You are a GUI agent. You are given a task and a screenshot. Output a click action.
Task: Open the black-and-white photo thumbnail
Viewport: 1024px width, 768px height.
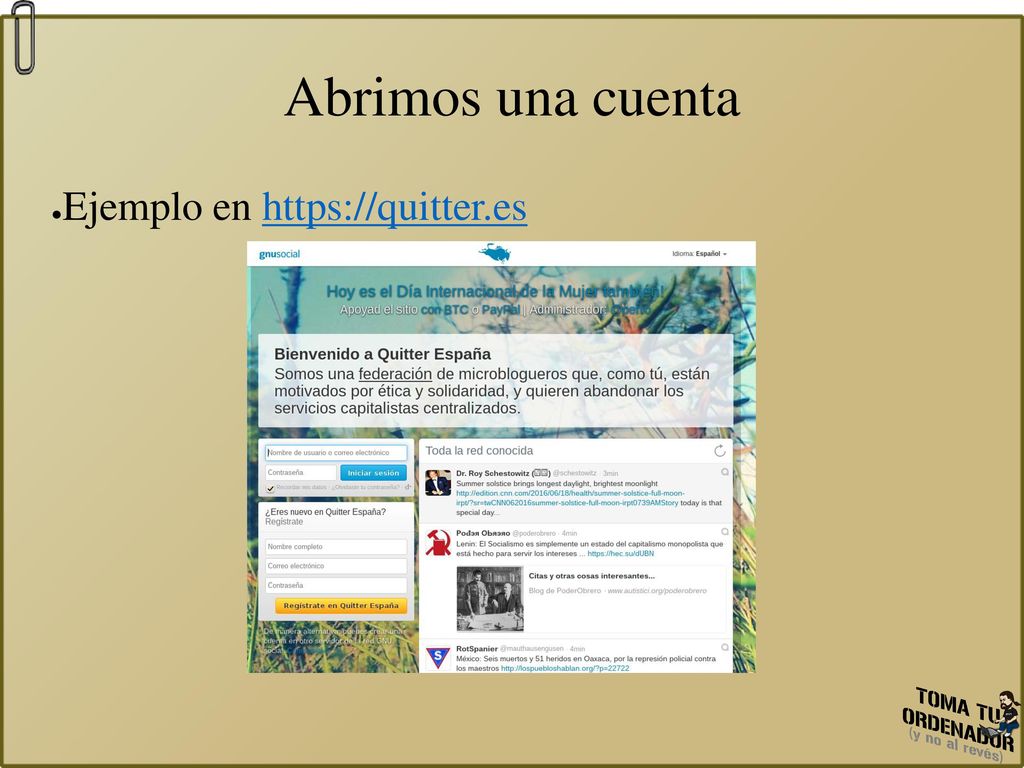pyautogui.click(x=490, y=599)
